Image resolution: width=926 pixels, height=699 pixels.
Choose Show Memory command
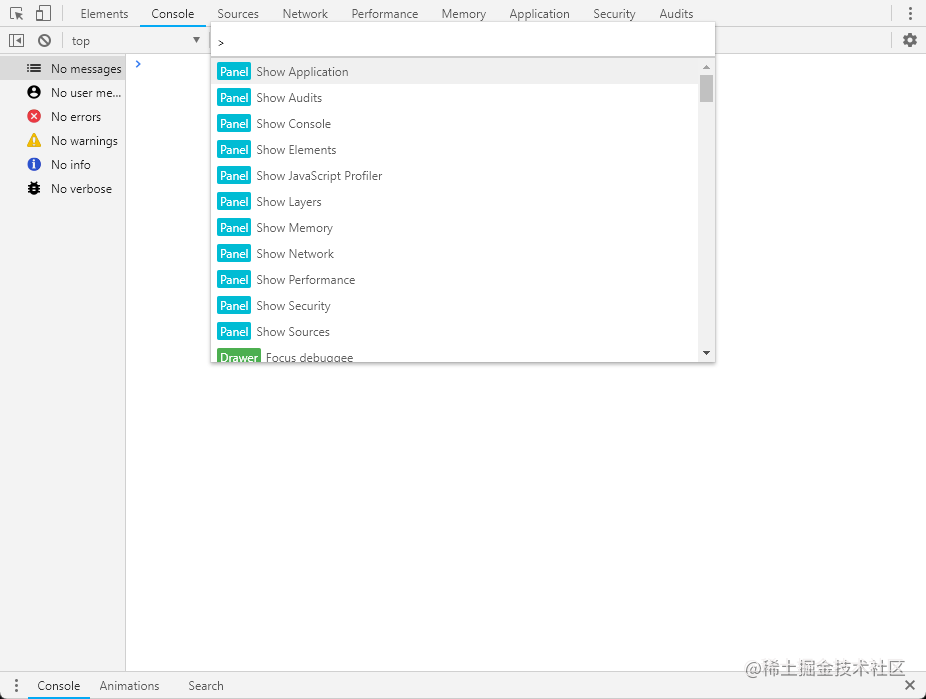454,227
